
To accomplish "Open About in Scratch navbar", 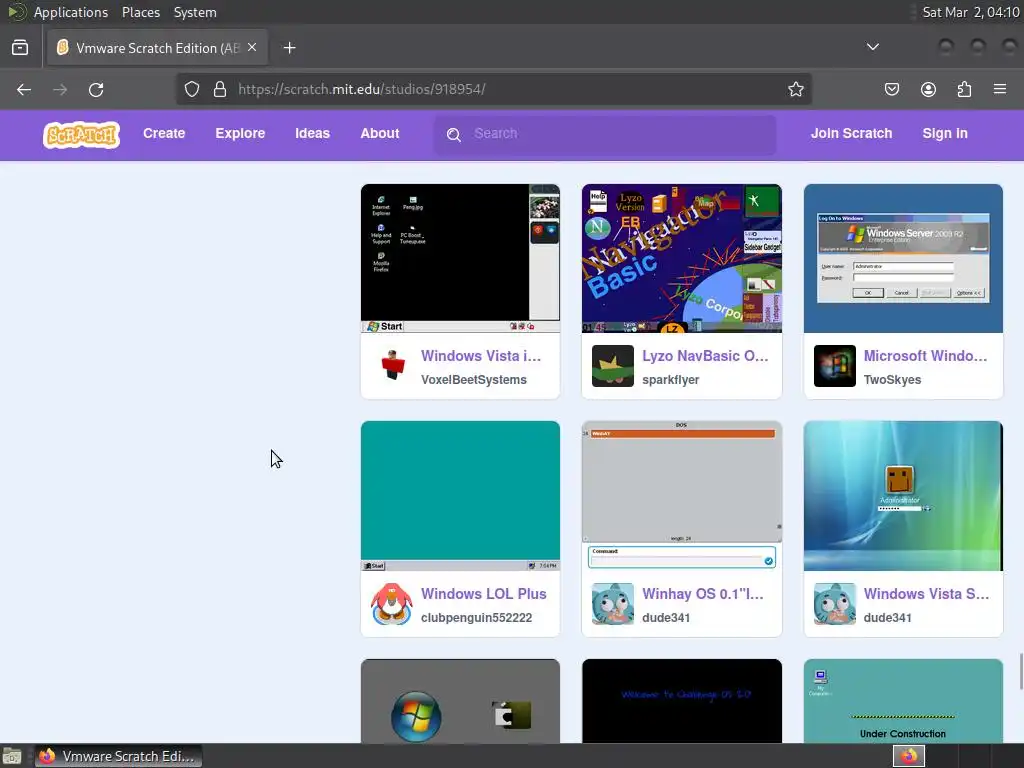I will pyautogui.click(x=379, y=133).
